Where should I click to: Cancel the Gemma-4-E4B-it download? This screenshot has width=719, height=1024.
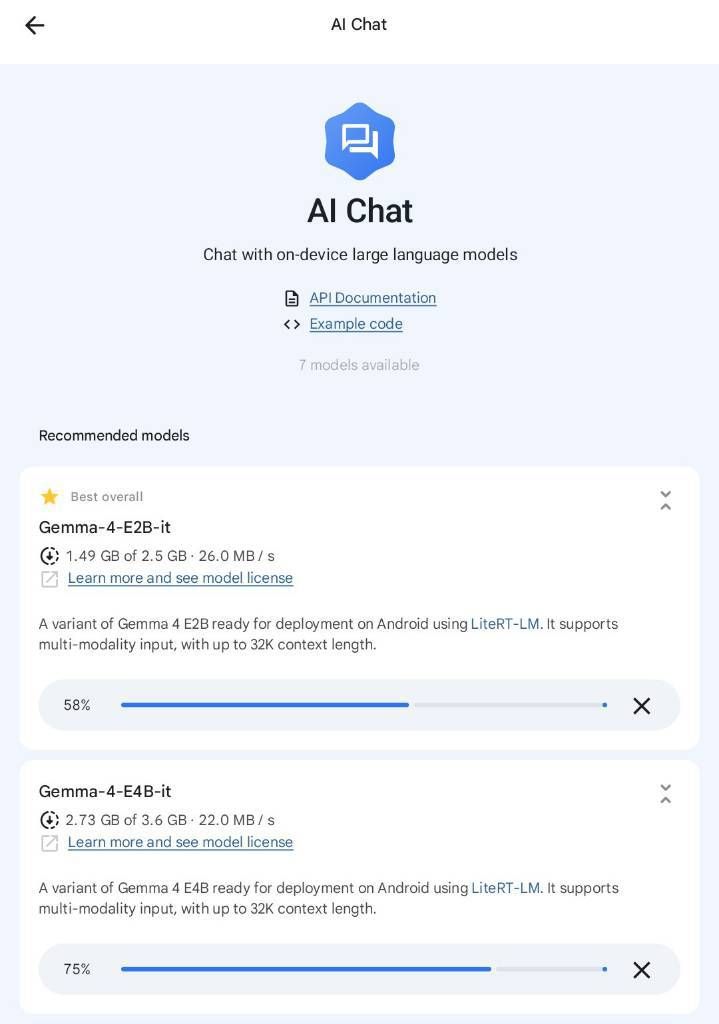point(642,970)
